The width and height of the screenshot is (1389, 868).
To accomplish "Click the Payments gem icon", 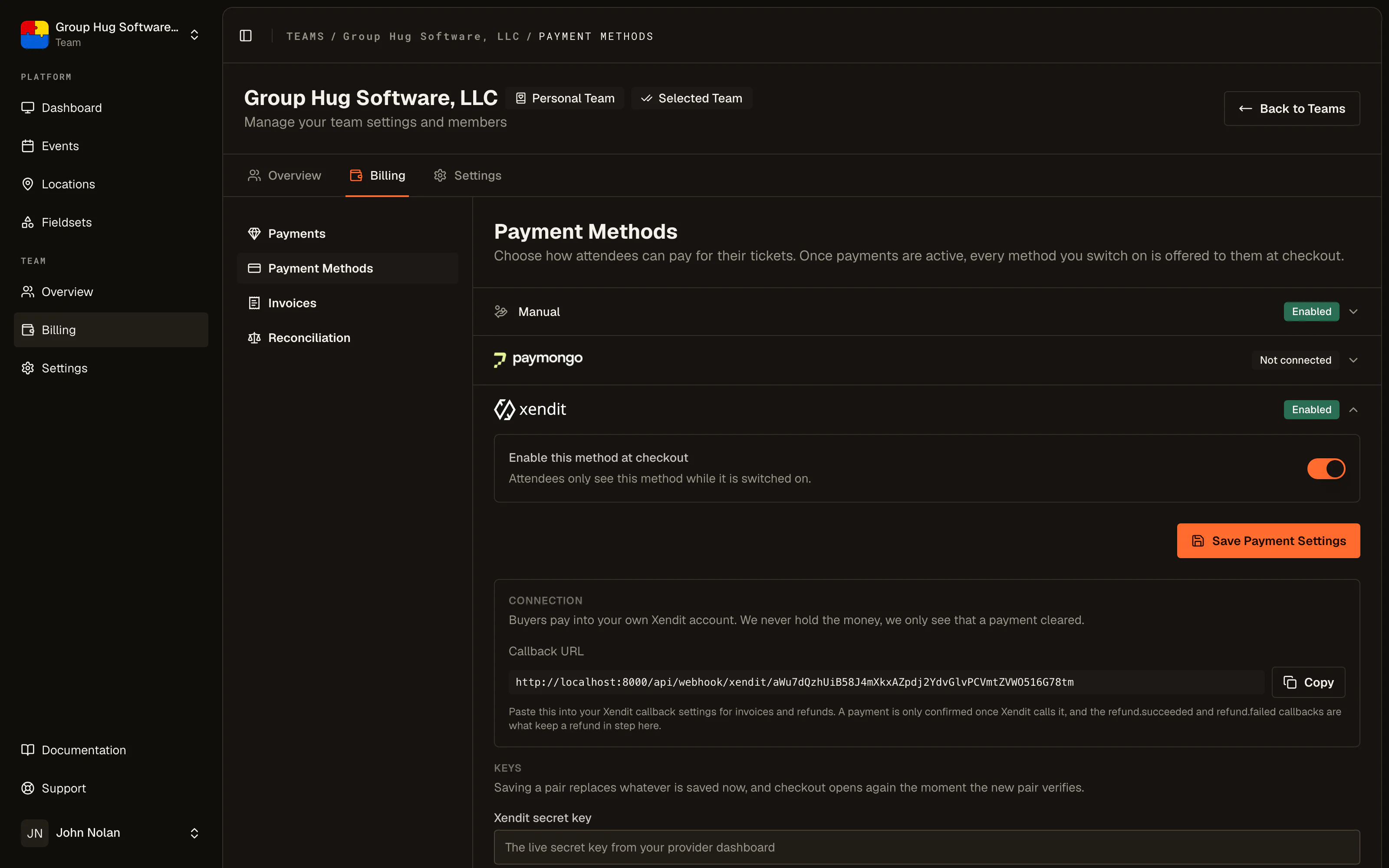I will (x=254, y=233).
